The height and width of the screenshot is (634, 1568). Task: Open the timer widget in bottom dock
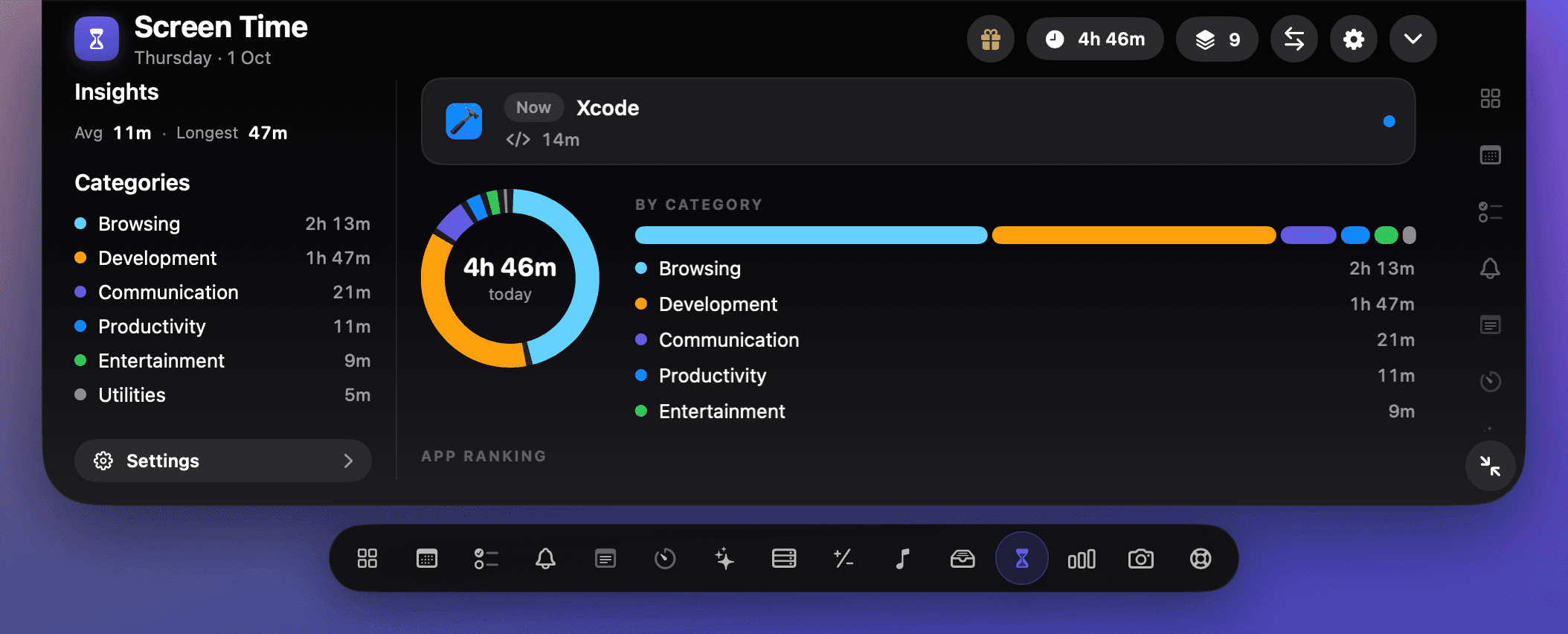coord(665,559)
